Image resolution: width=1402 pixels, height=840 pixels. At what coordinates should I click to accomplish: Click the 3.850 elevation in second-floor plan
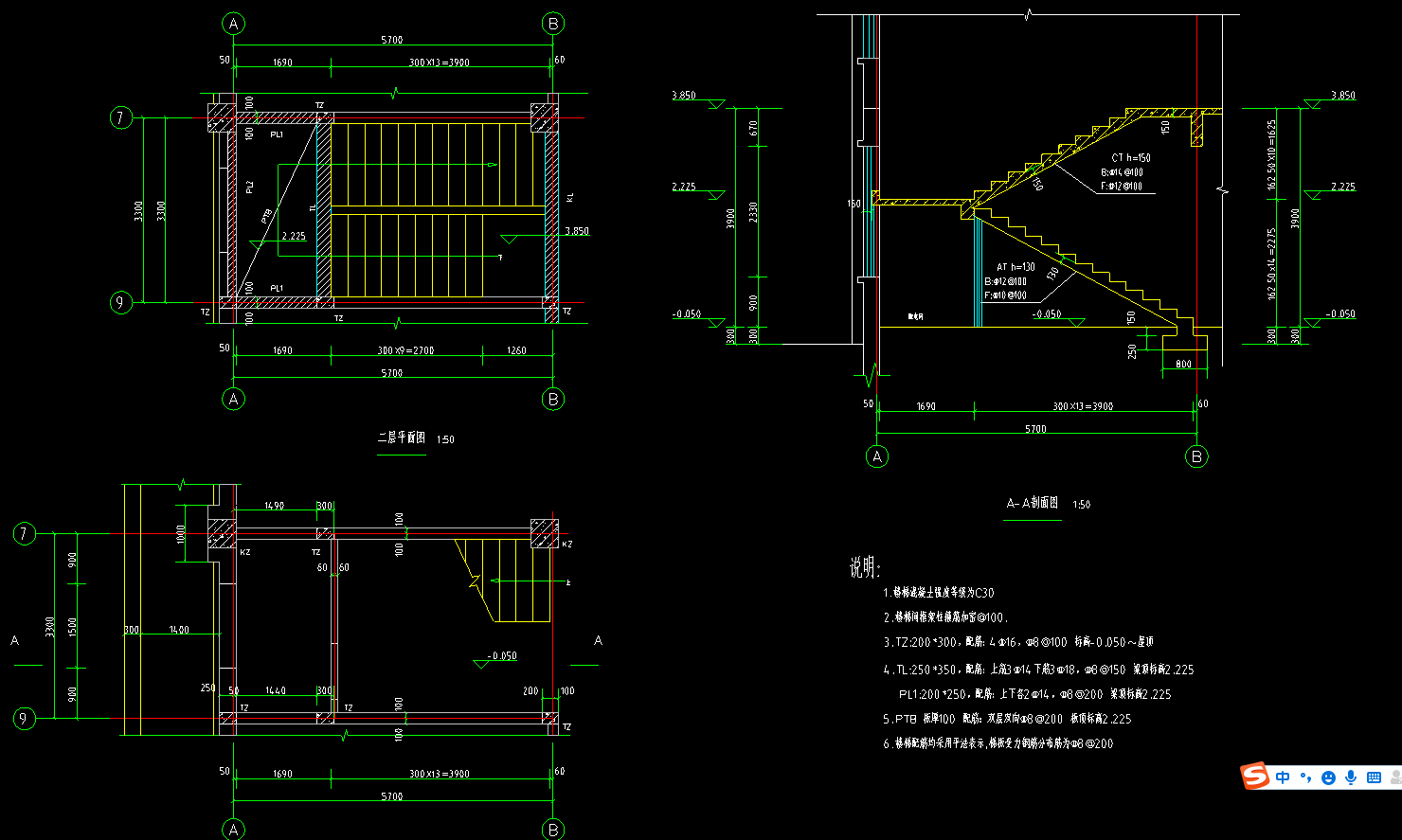[x=577, y=231]
